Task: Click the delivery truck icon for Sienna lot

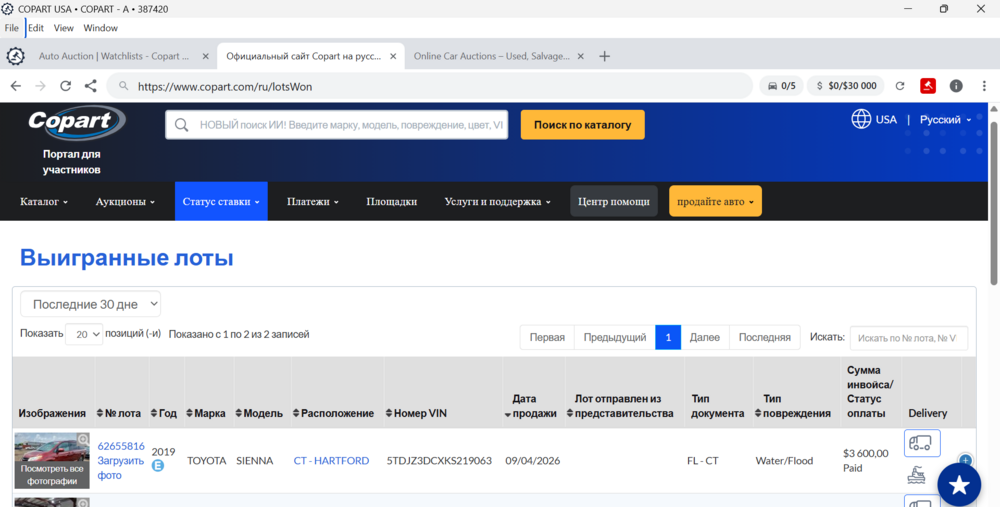Action: [922, 443]
